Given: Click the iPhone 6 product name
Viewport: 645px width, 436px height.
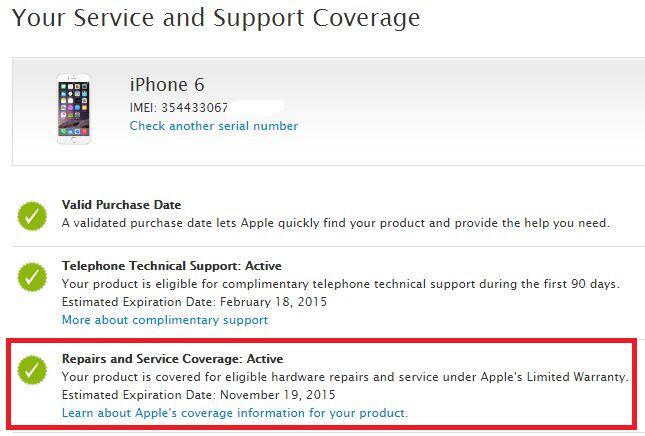Looking at the screenshot, I should coord(167,85).
